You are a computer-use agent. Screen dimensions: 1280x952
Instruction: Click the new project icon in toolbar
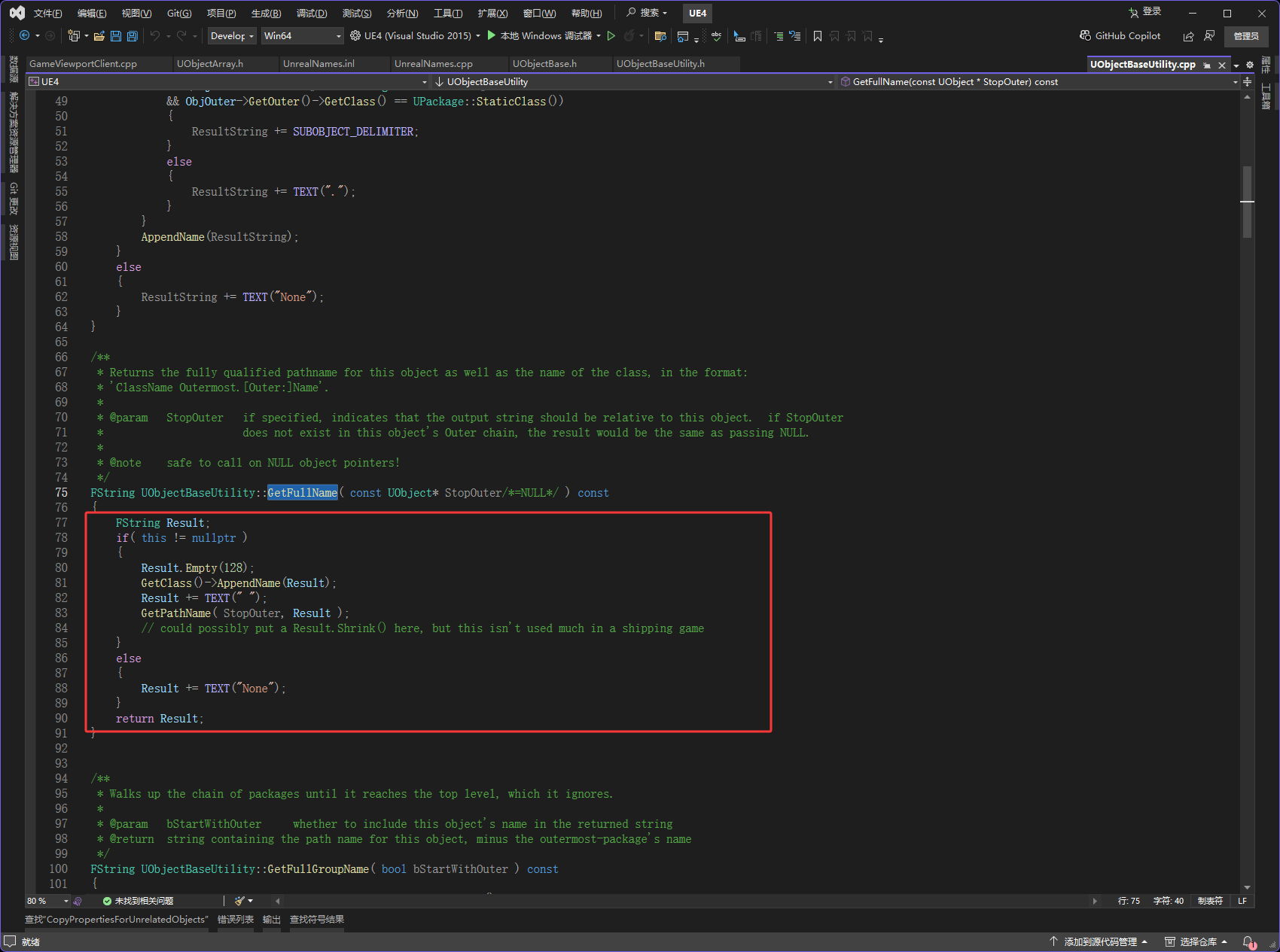tap(74, 35)
